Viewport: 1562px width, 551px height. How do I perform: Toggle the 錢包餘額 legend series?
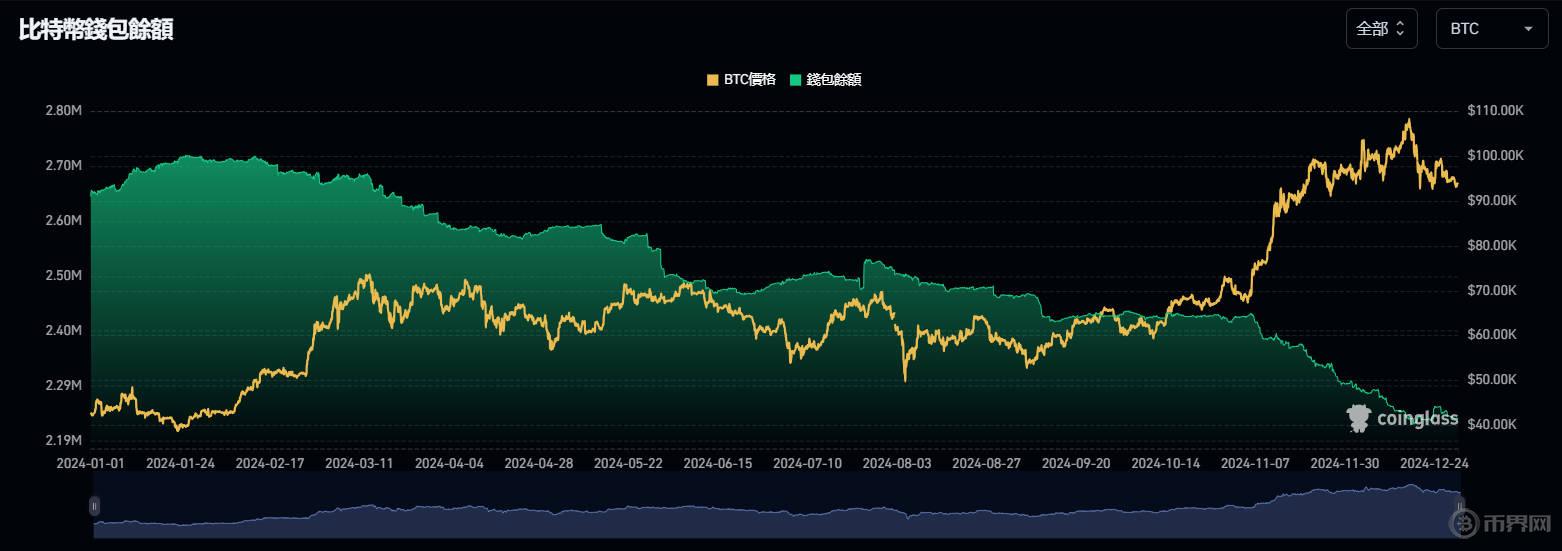[825, 80]
